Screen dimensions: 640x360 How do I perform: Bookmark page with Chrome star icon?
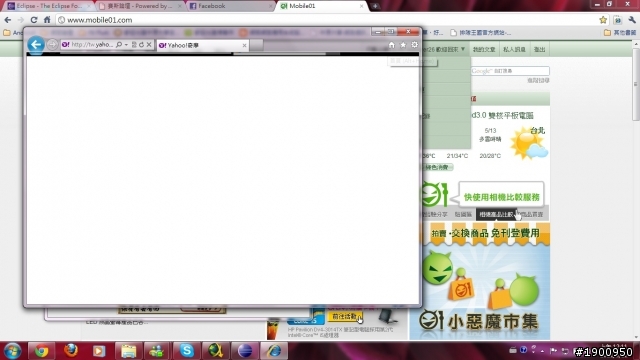pos(603,20)
